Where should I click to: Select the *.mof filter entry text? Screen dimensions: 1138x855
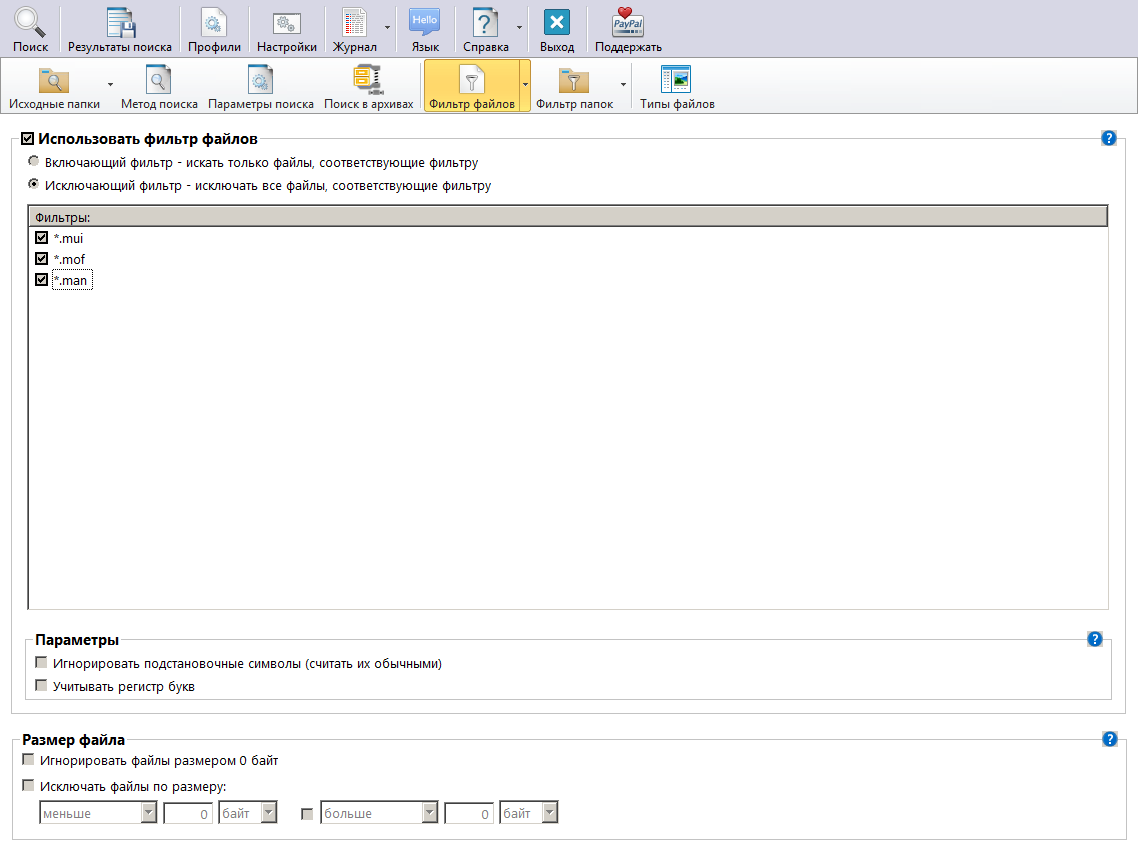(69, 259)
